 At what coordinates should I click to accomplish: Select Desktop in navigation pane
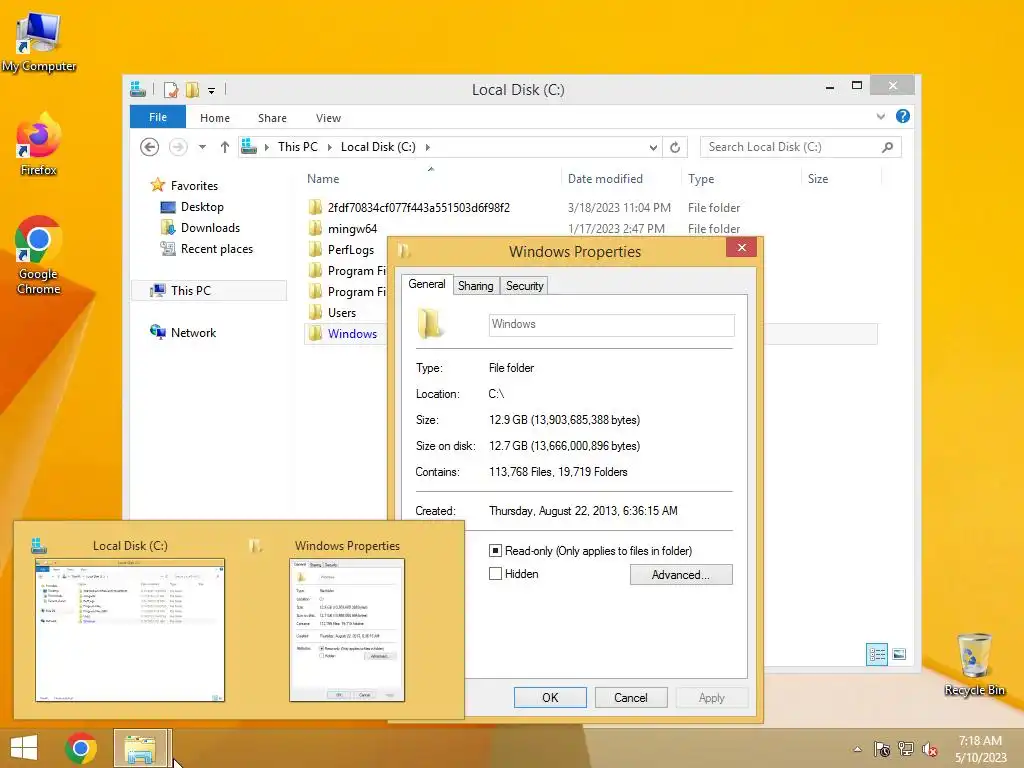(193, 207)
